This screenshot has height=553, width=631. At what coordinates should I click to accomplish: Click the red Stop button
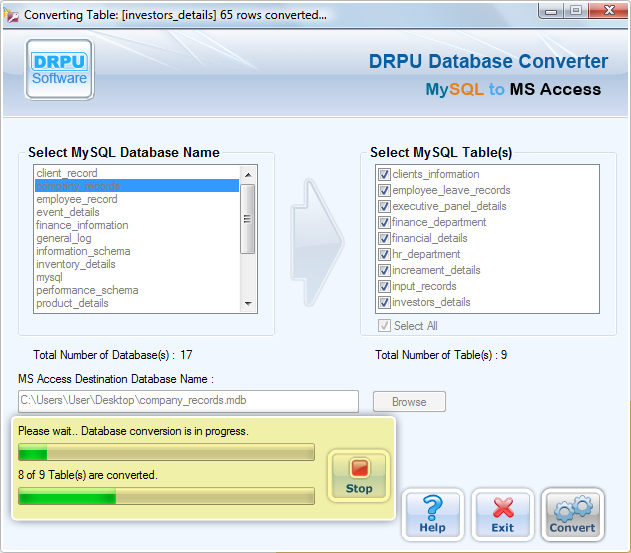click(359, 476)
